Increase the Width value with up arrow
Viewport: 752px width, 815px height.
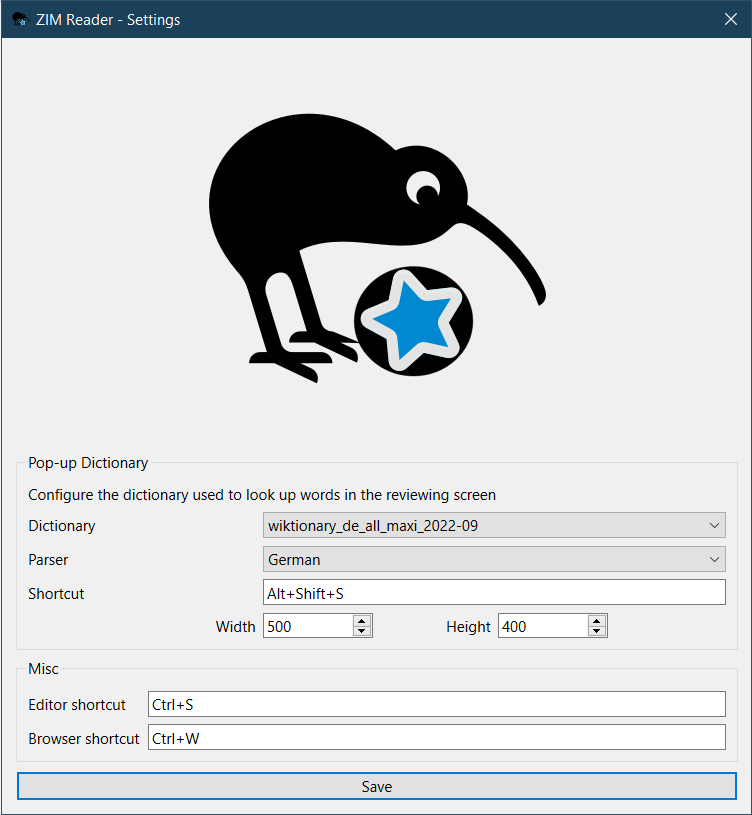pyautogui.click(x=362, y=621)
